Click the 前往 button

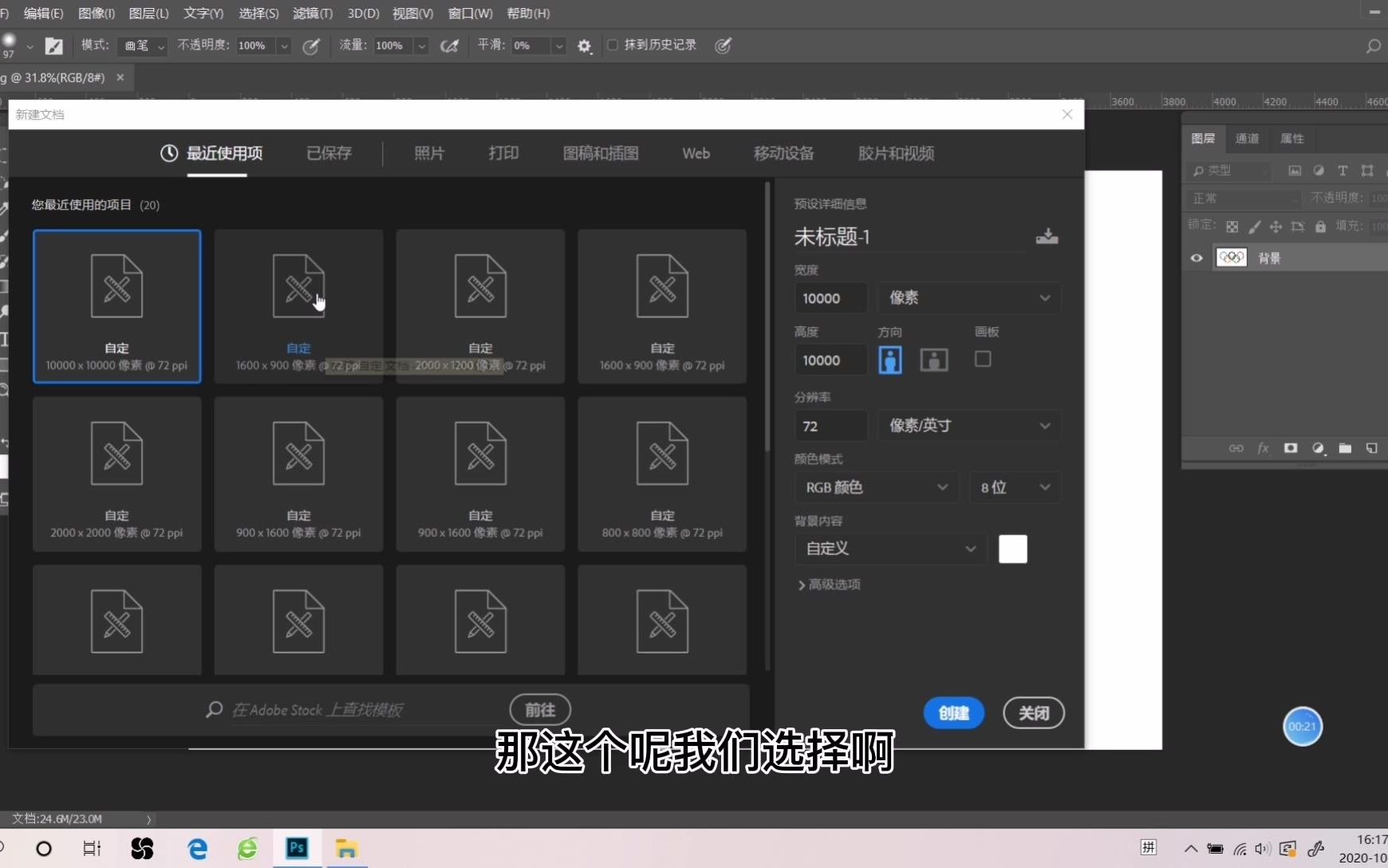click(540, 709)
